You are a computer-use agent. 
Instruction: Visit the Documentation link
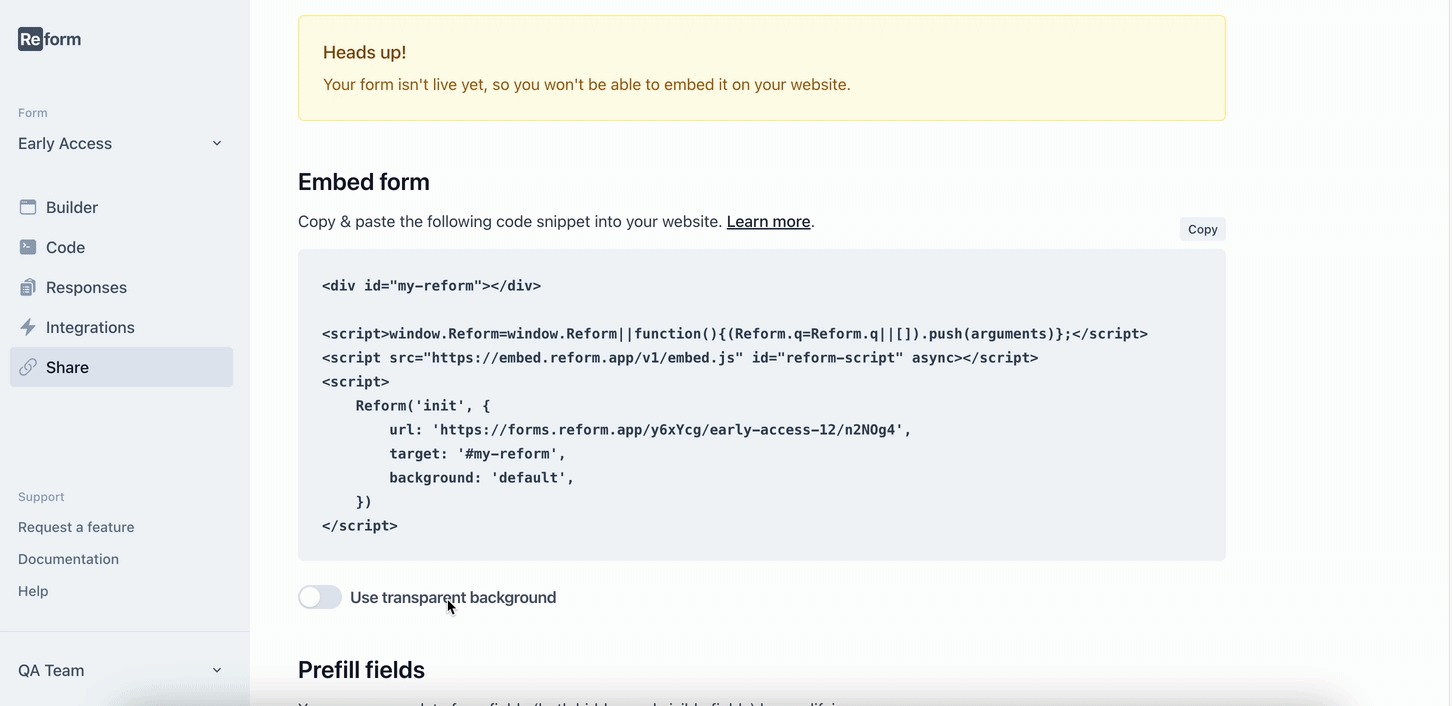68,559
